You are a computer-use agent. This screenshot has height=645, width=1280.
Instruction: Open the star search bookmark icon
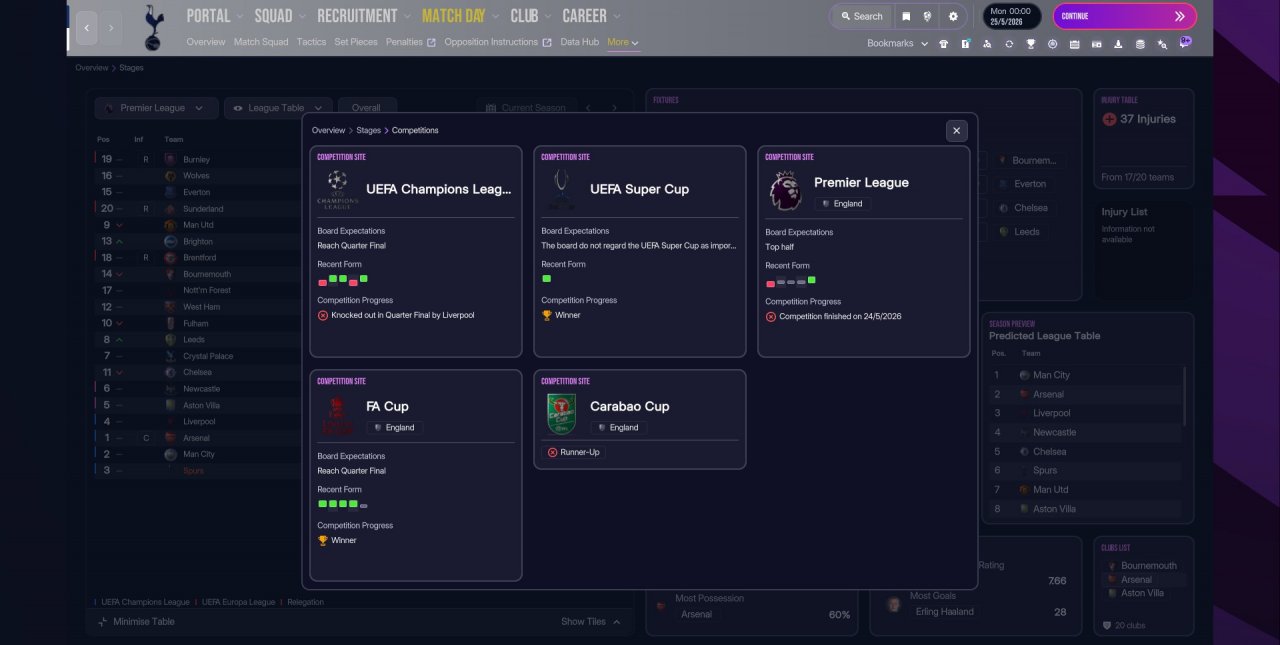1161,44
